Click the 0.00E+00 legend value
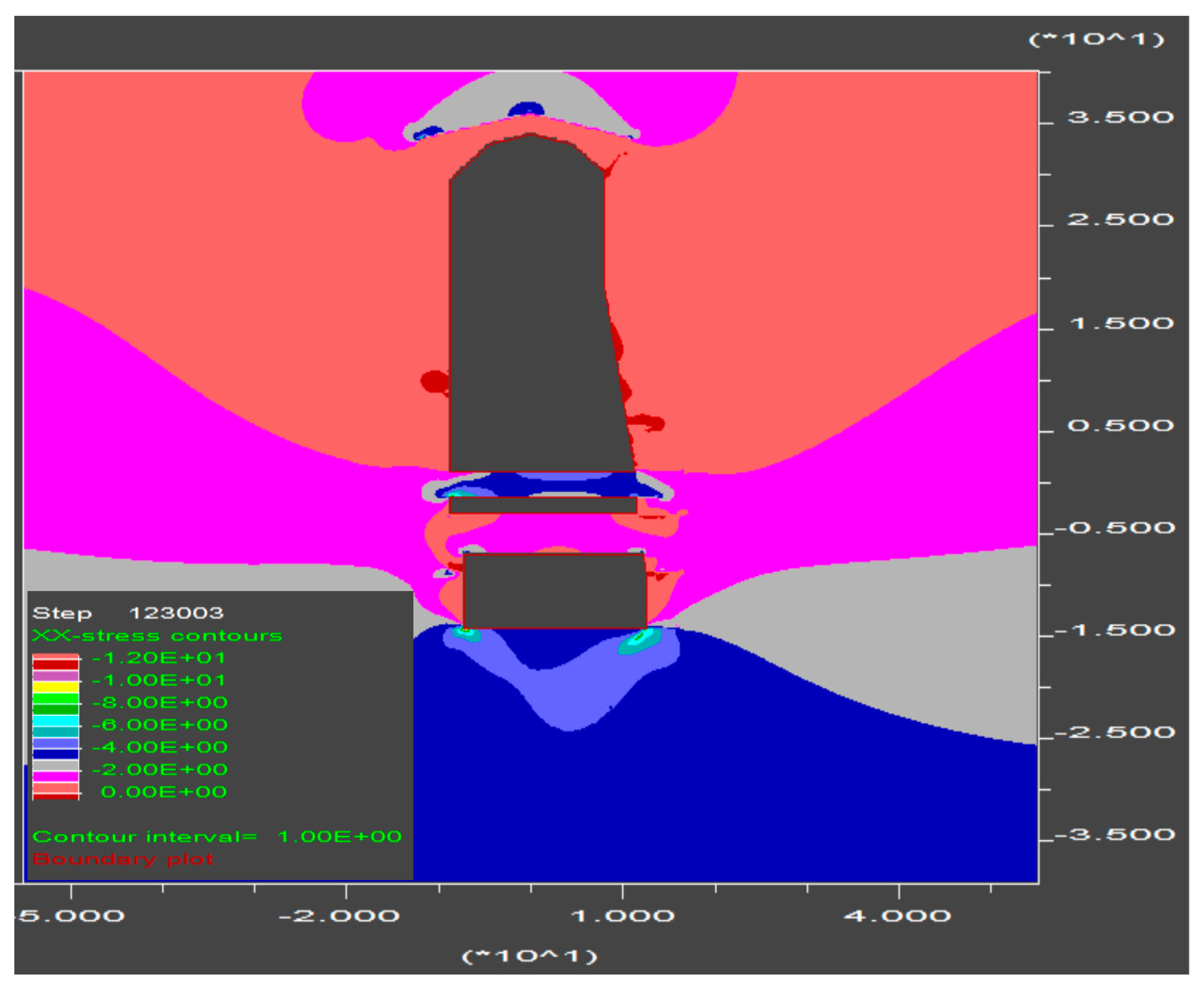This screenshot has width=1204, height=993. click(x=164, y=792)
